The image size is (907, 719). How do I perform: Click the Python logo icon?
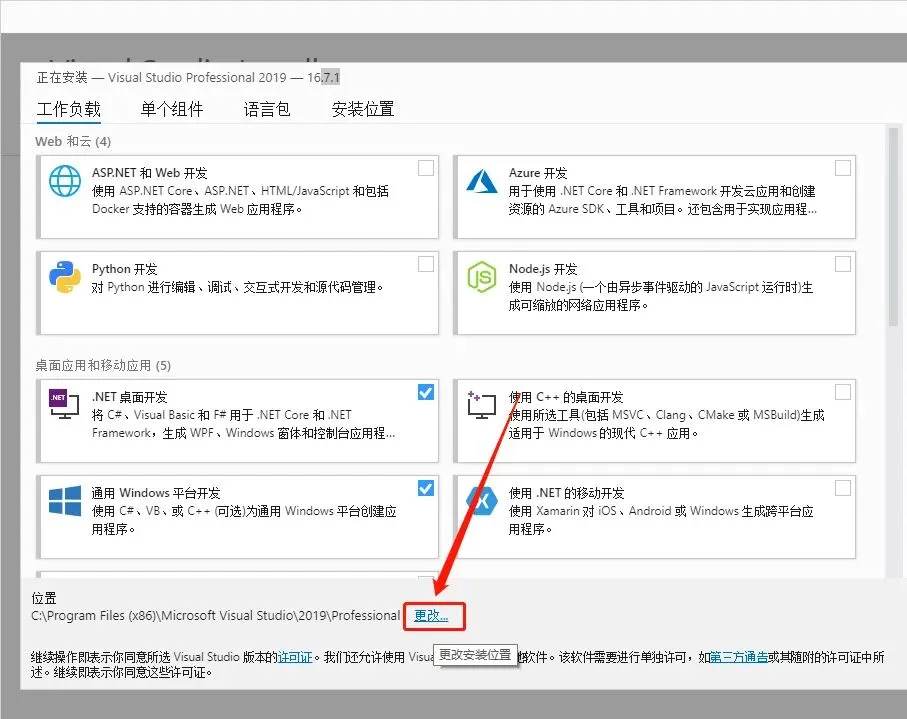[65, 276]
